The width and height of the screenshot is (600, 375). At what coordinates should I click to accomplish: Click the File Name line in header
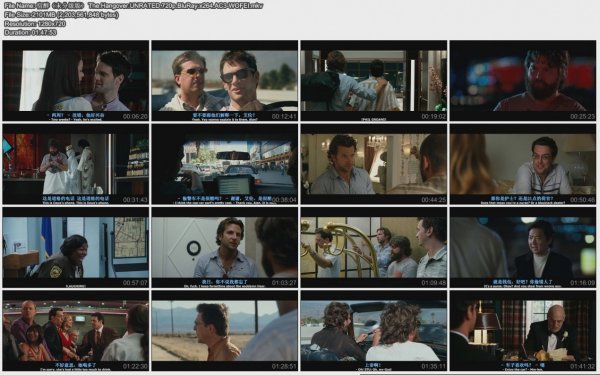134,6
